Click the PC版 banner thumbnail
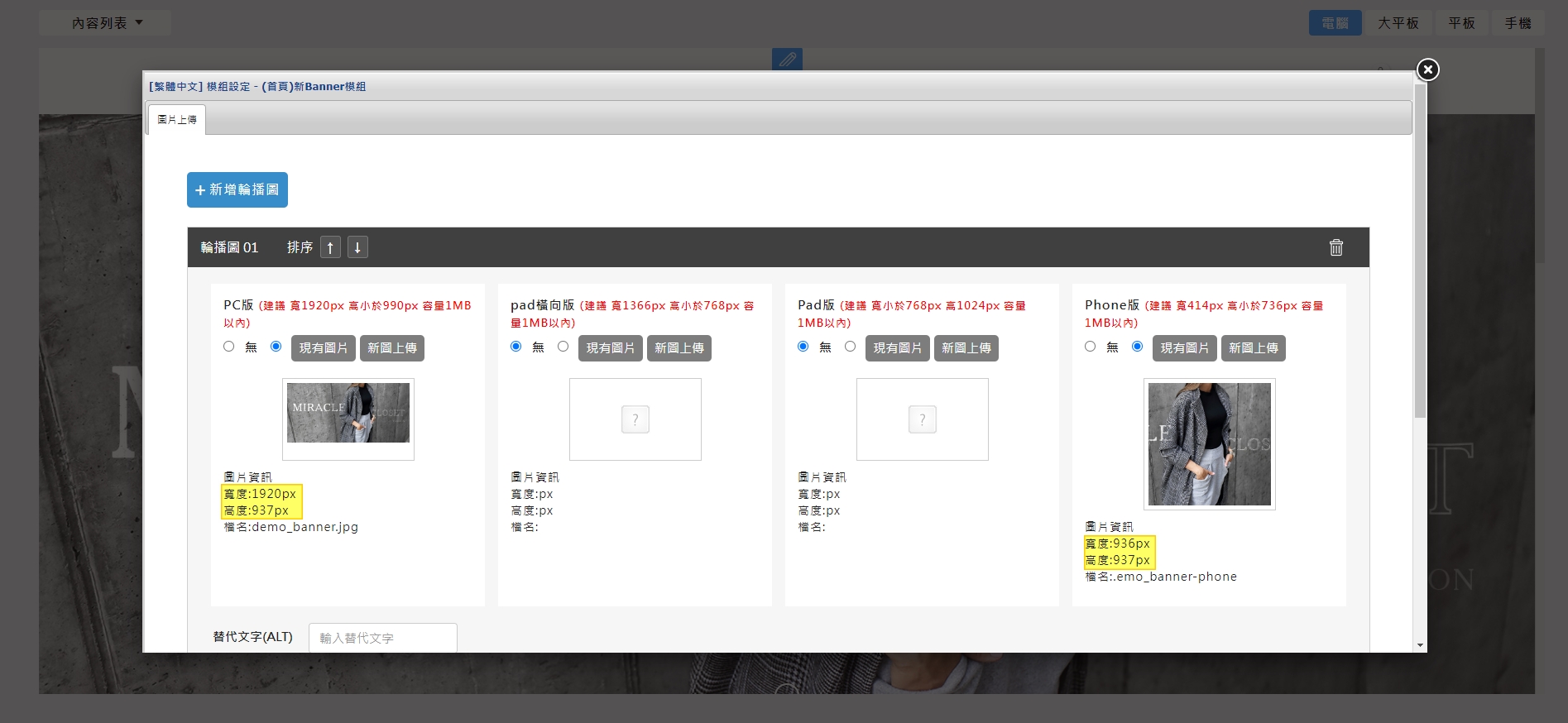The image size is (1568, 723). pos(348,413)
